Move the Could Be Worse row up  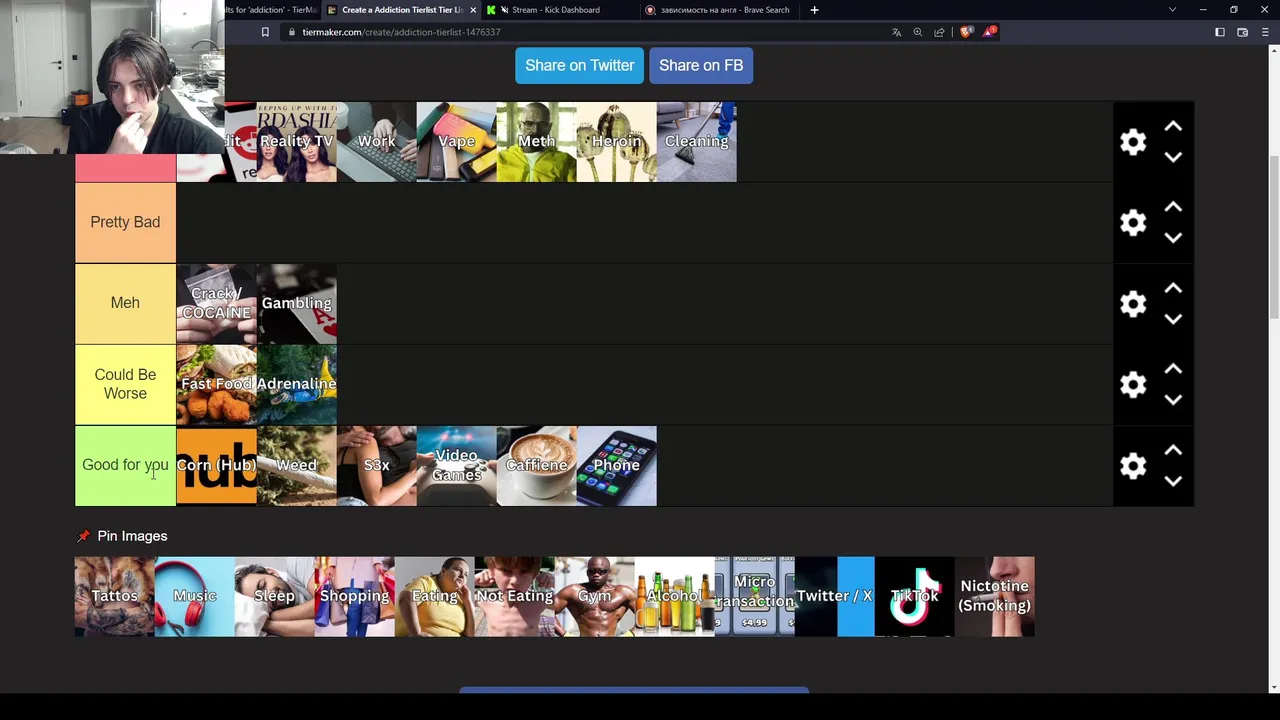click(1173, 369)
